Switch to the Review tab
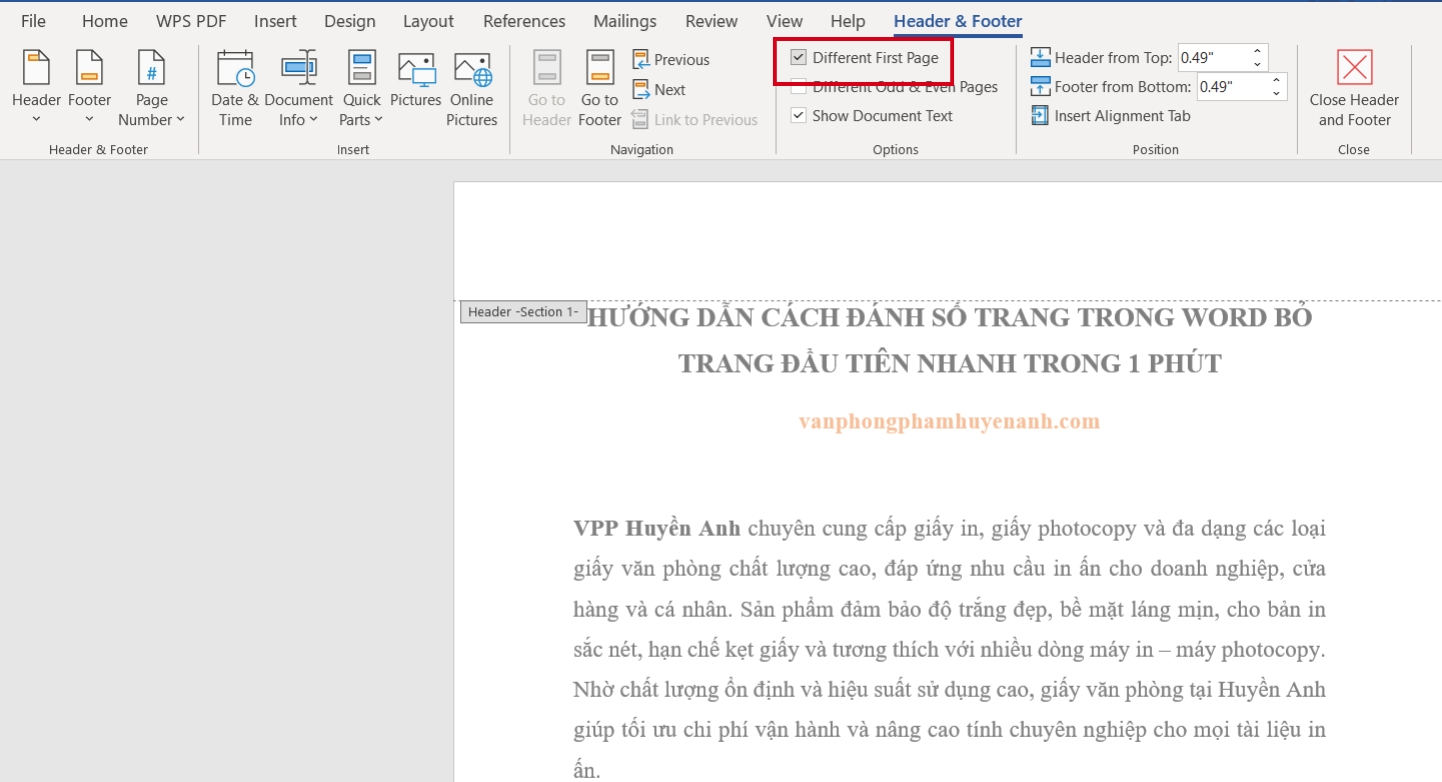1442x782 pixels. (711, 21)
